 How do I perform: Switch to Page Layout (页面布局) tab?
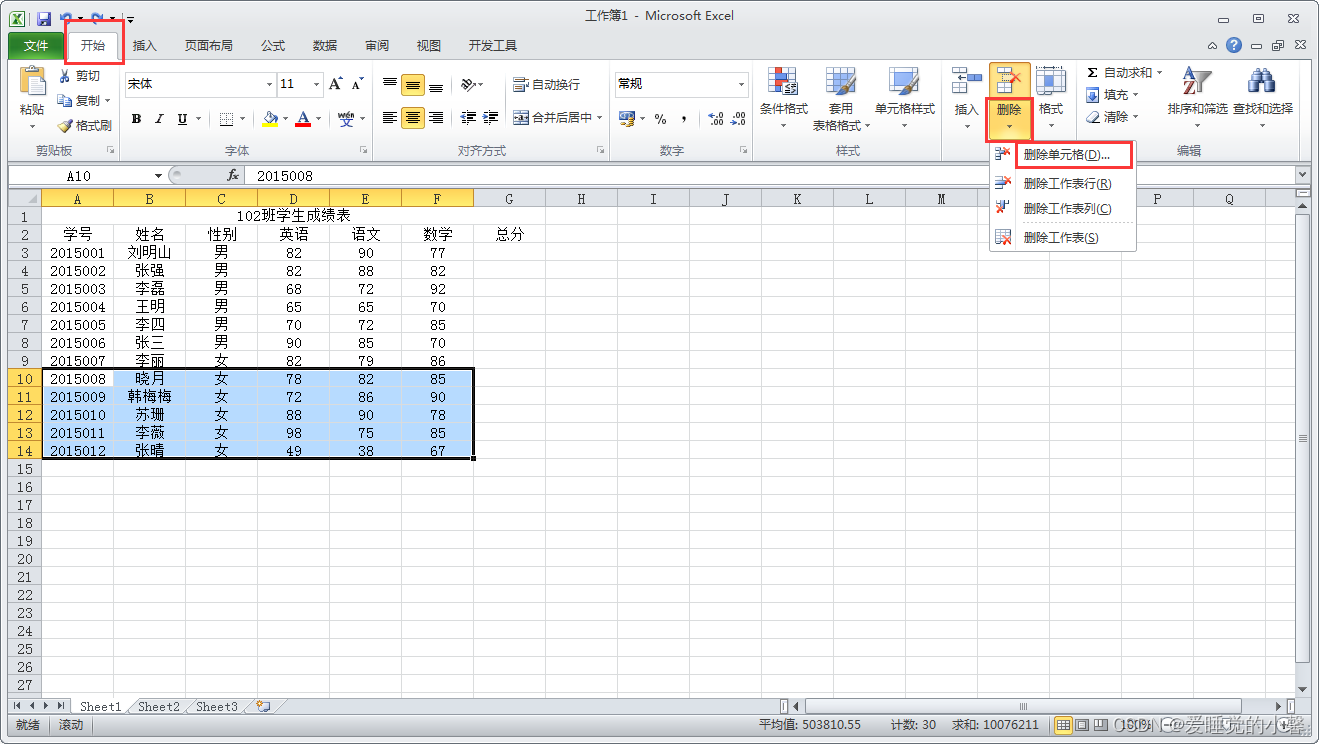point(209,46)
